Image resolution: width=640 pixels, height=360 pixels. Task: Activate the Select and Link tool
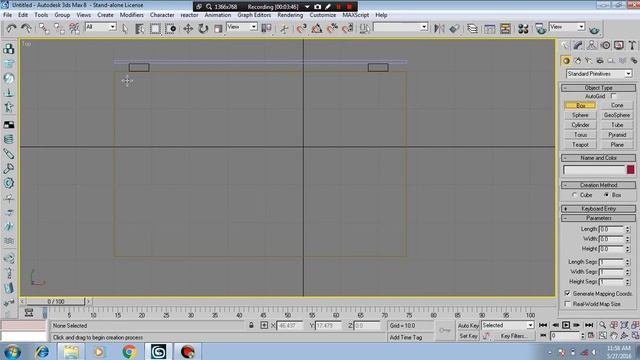(44, 28)
